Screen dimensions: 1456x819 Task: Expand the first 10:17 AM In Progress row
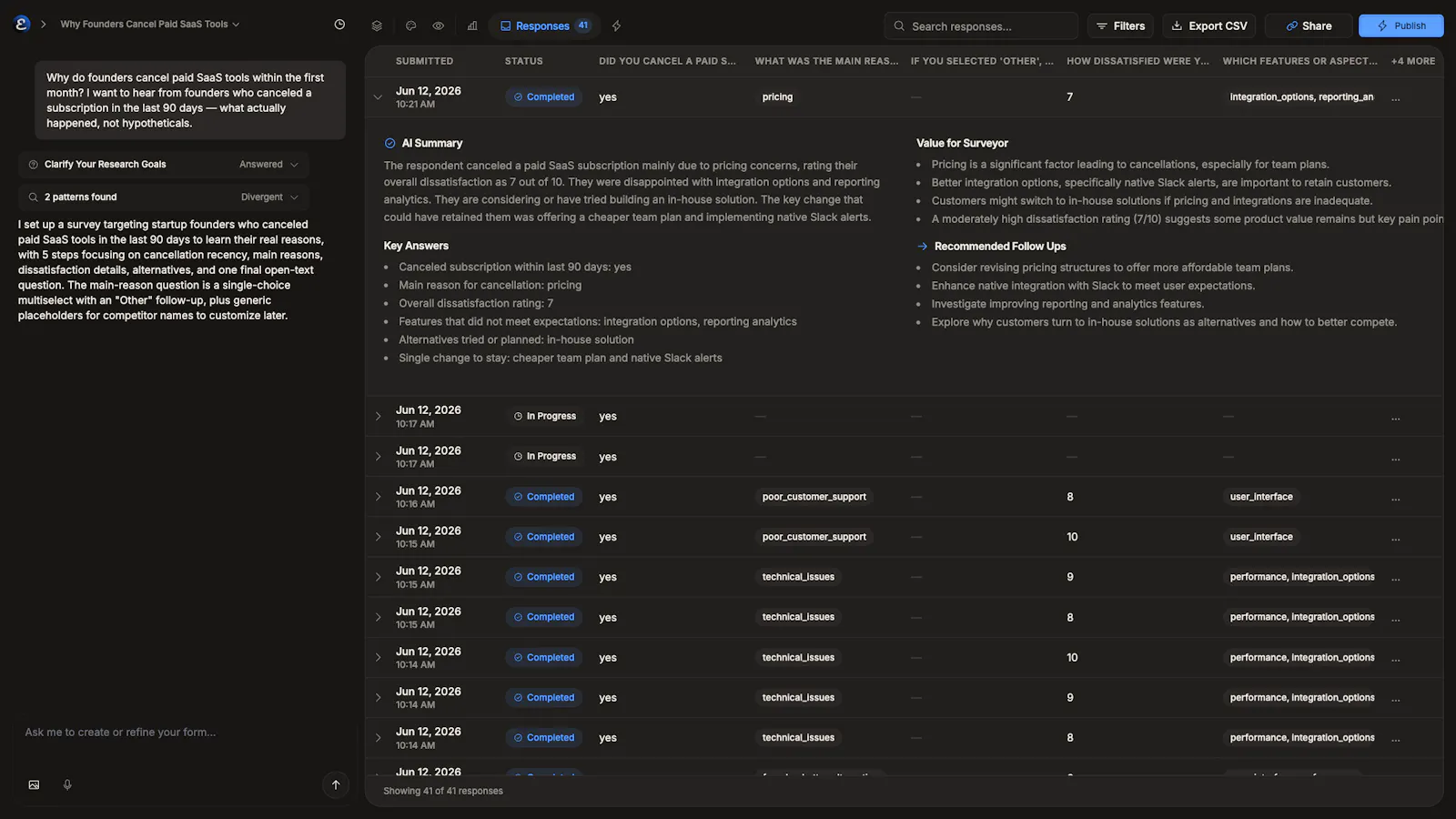pyautogui.click(x=378, y=416)
